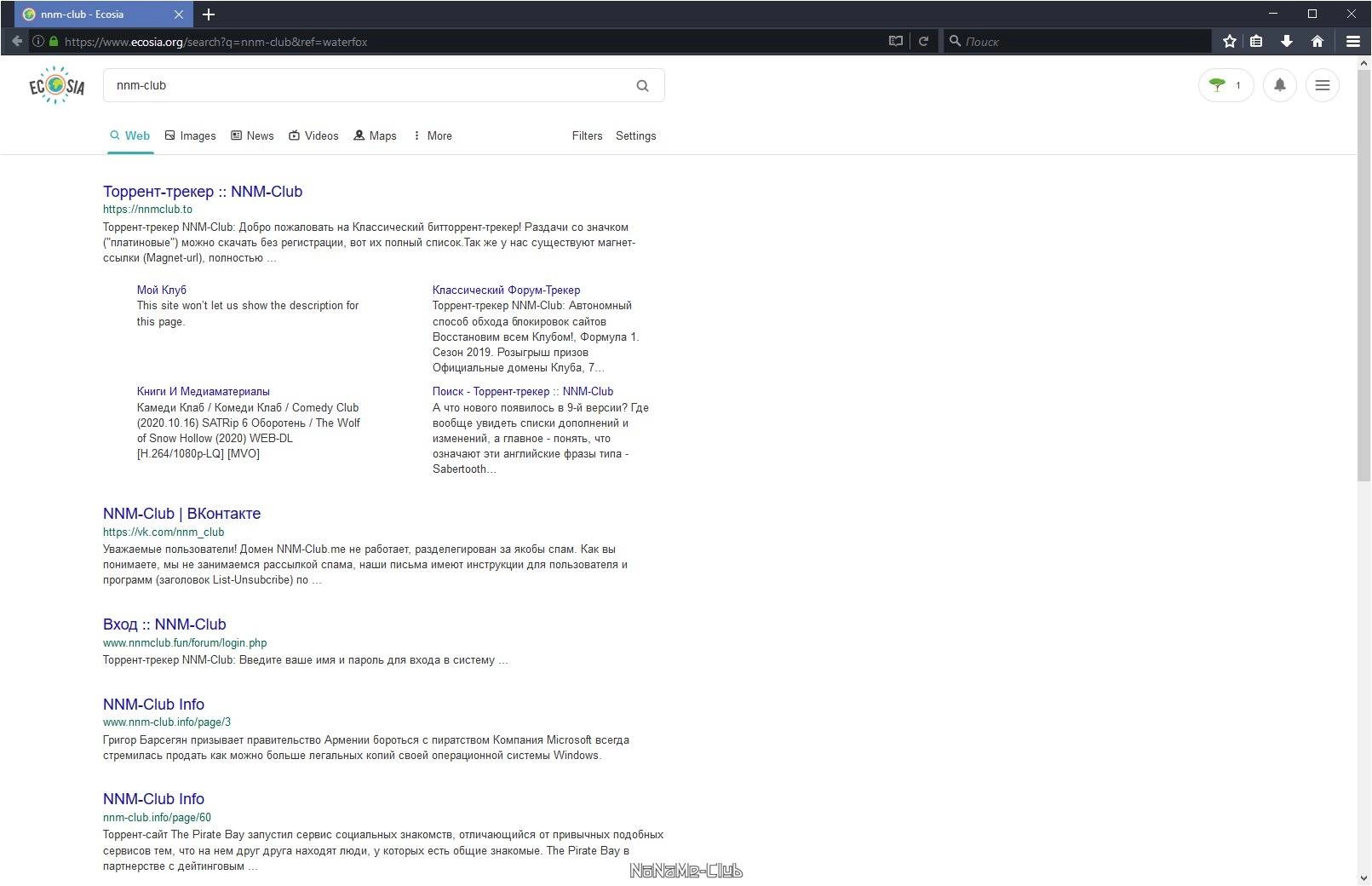Click the search magnifier icon in Ecosia box

643,85
